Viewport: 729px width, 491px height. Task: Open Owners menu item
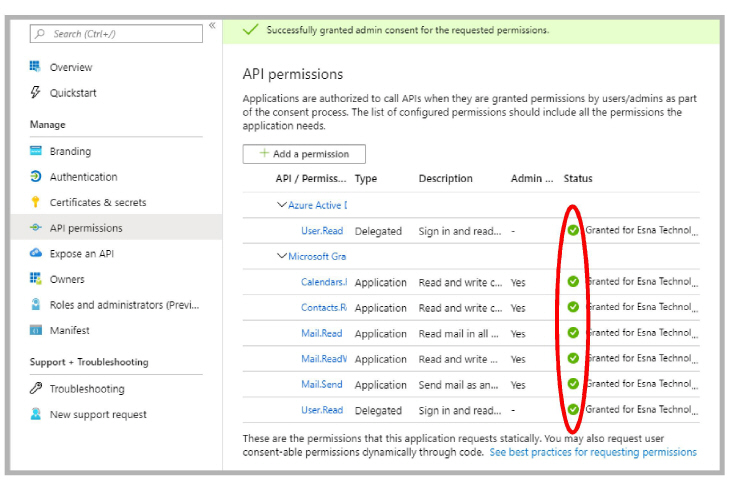(67, 279)
